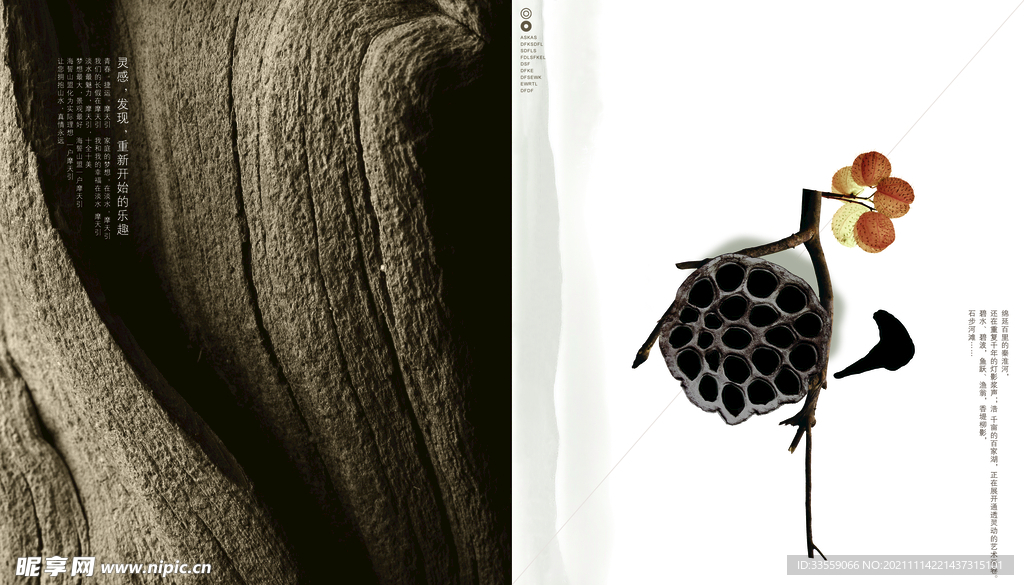Viewport: 1024px width, 585px height.
Task: Click the vertical headline "灵感，发现，重新开始的乐趣"
Action: [123, 146]
